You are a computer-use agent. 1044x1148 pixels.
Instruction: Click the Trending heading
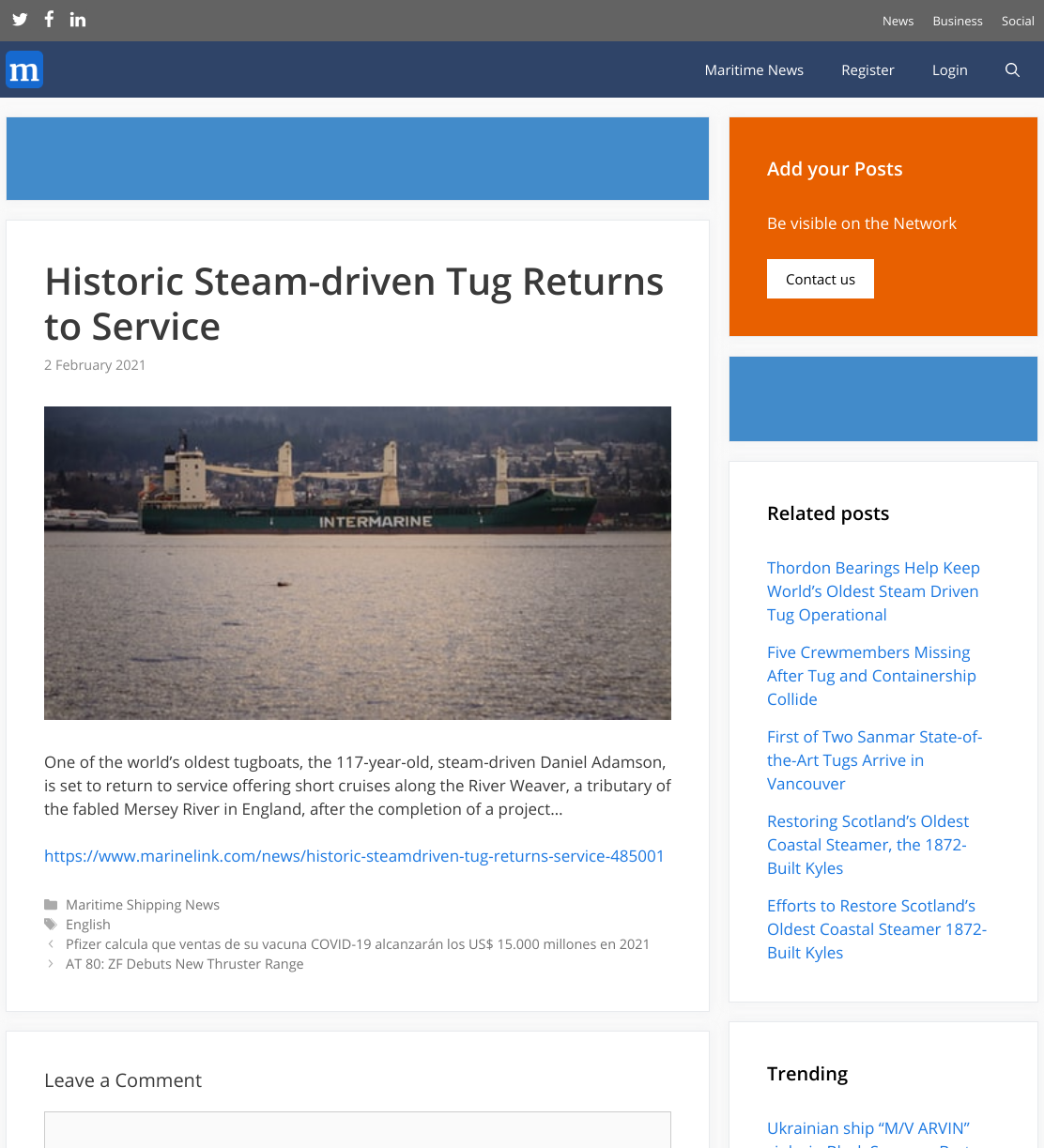[x=807, y=1074]
